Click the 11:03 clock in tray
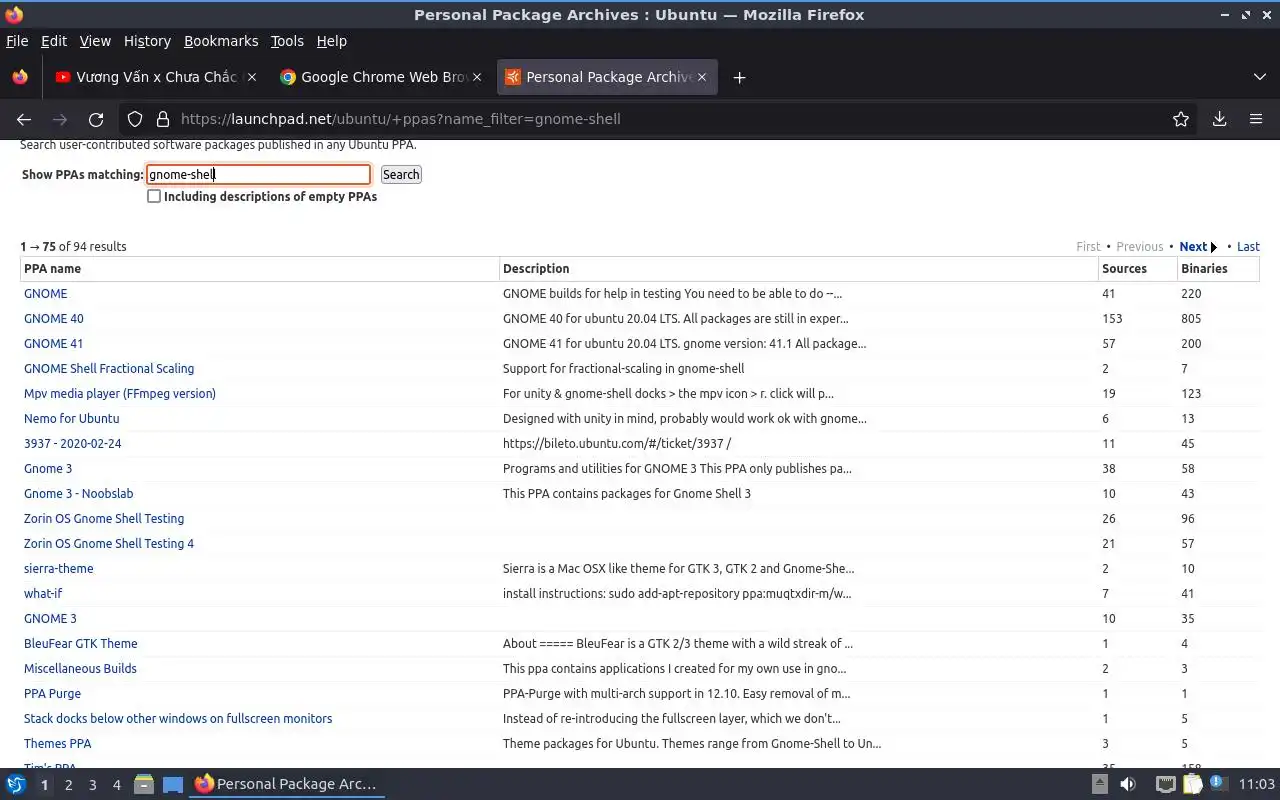Screen dimensions: 1280x800 (1256, 784)
